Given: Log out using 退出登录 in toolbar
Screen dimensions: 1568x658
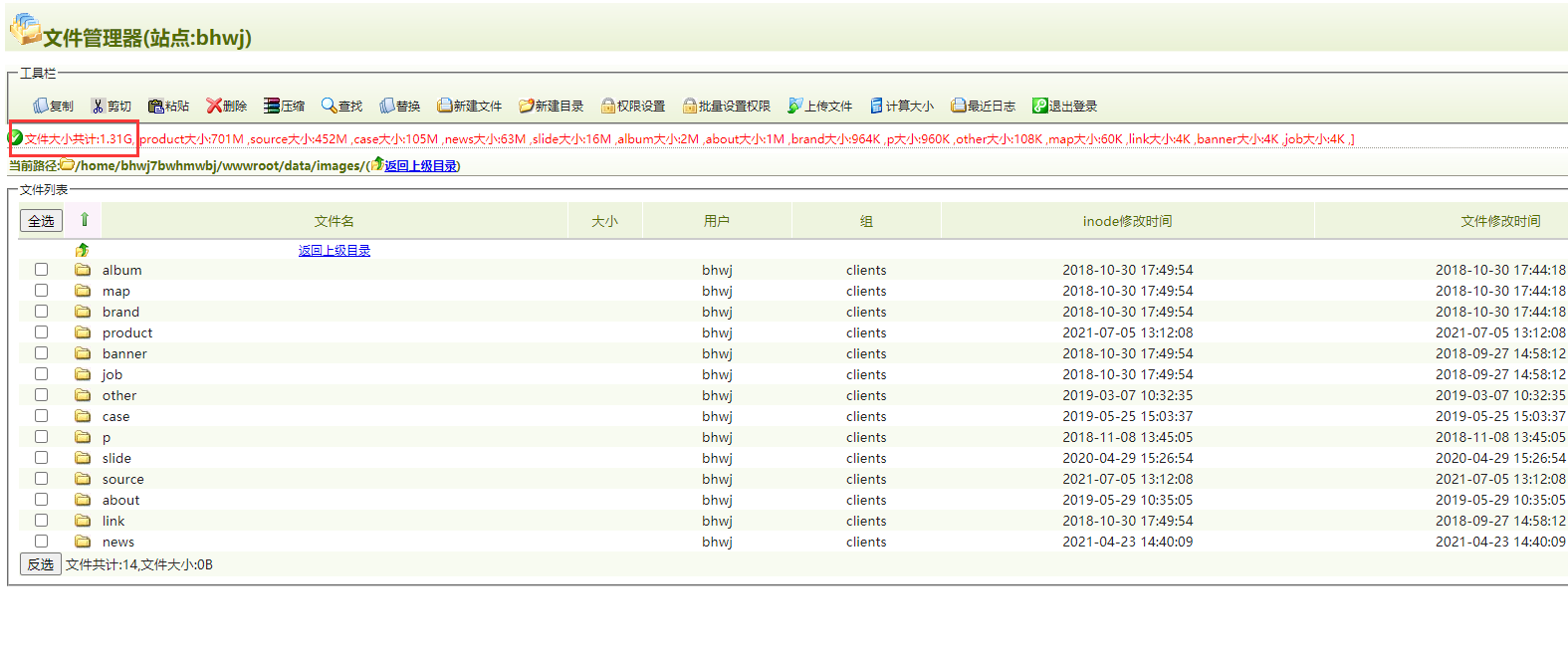Looking at the screenshot, I should click(1039, 106).
